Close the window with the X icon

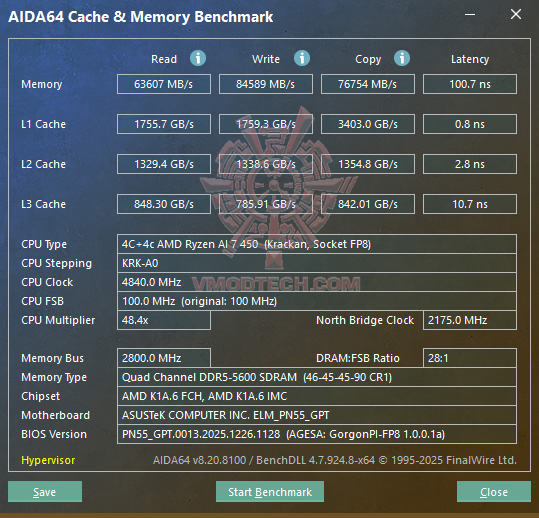tap(516, 14)
